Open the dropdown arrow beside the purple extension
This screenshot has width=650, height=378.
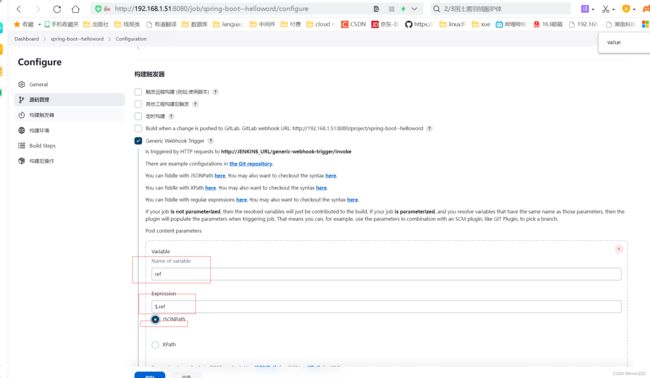(x=593, y=9)
